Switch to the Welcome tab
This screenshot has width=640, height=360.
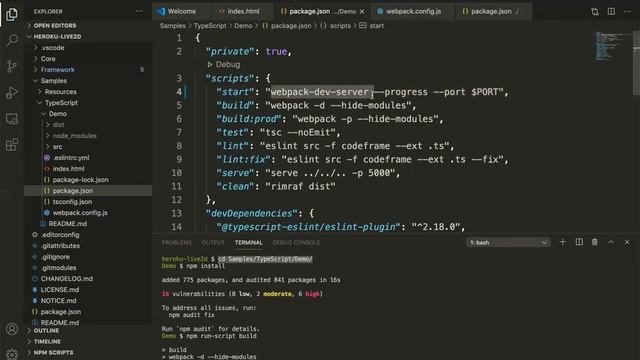(182, 11)
